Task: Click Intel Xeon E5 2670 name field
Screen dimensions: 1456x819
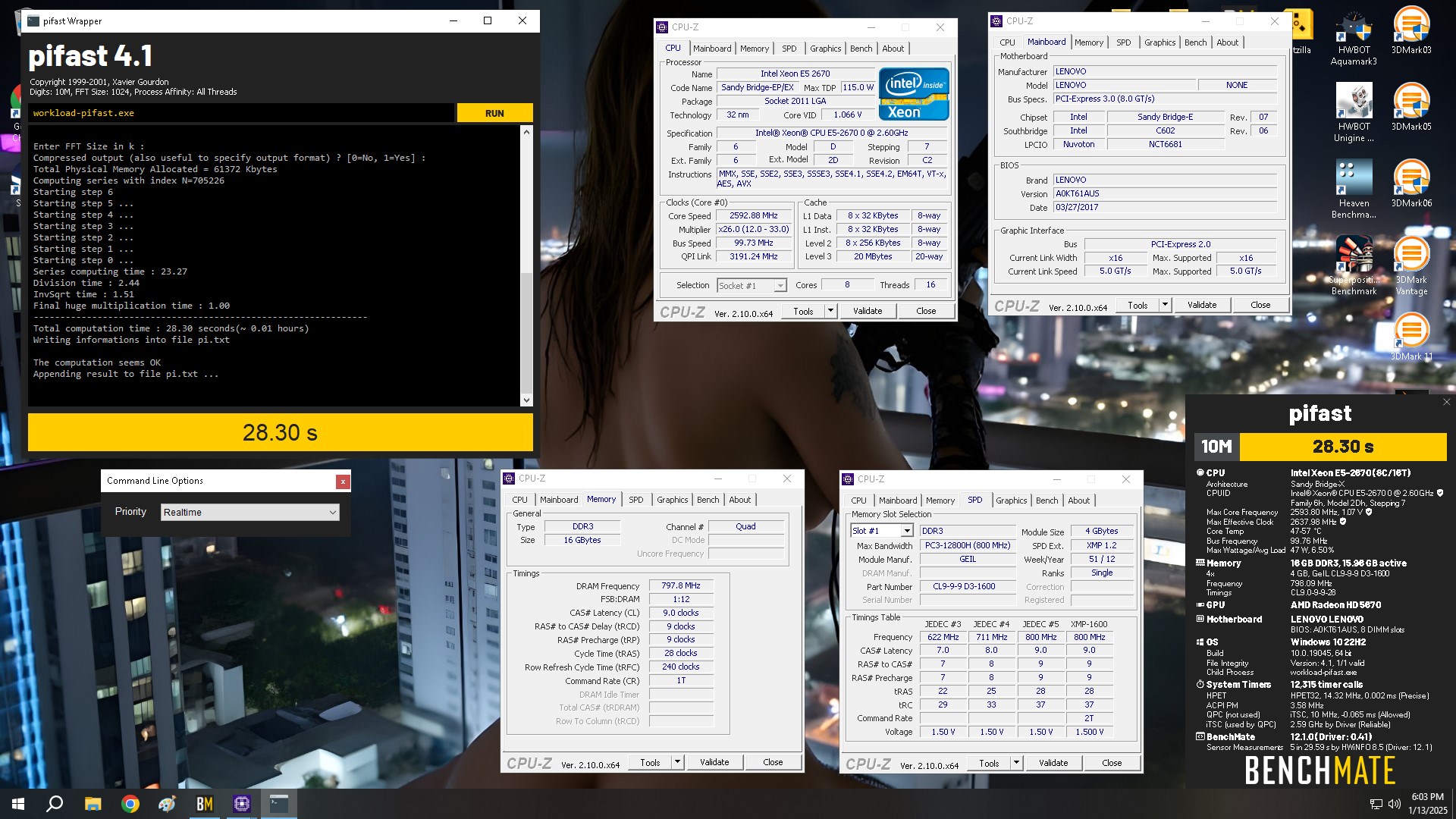Action: pyautogui.click(x=795, y=74)
